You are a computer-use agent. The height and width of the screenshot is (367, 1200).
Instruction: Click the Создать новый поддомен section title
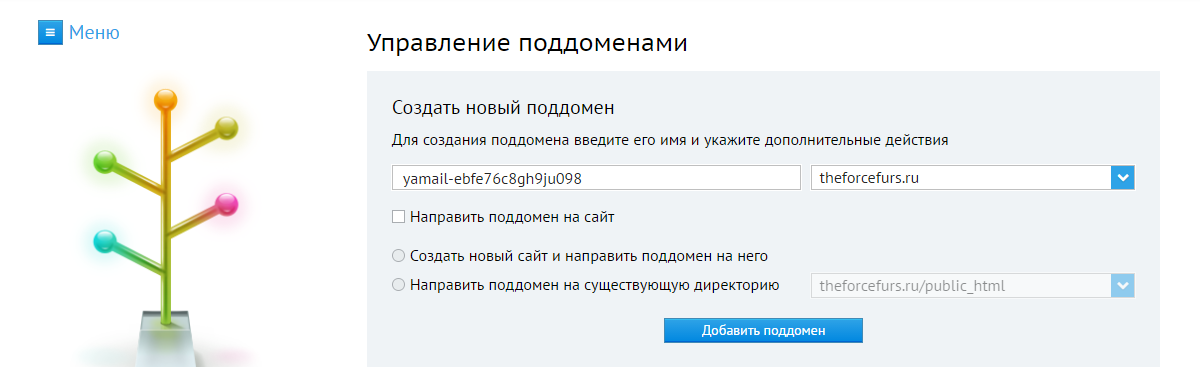(x=503, y=106)
